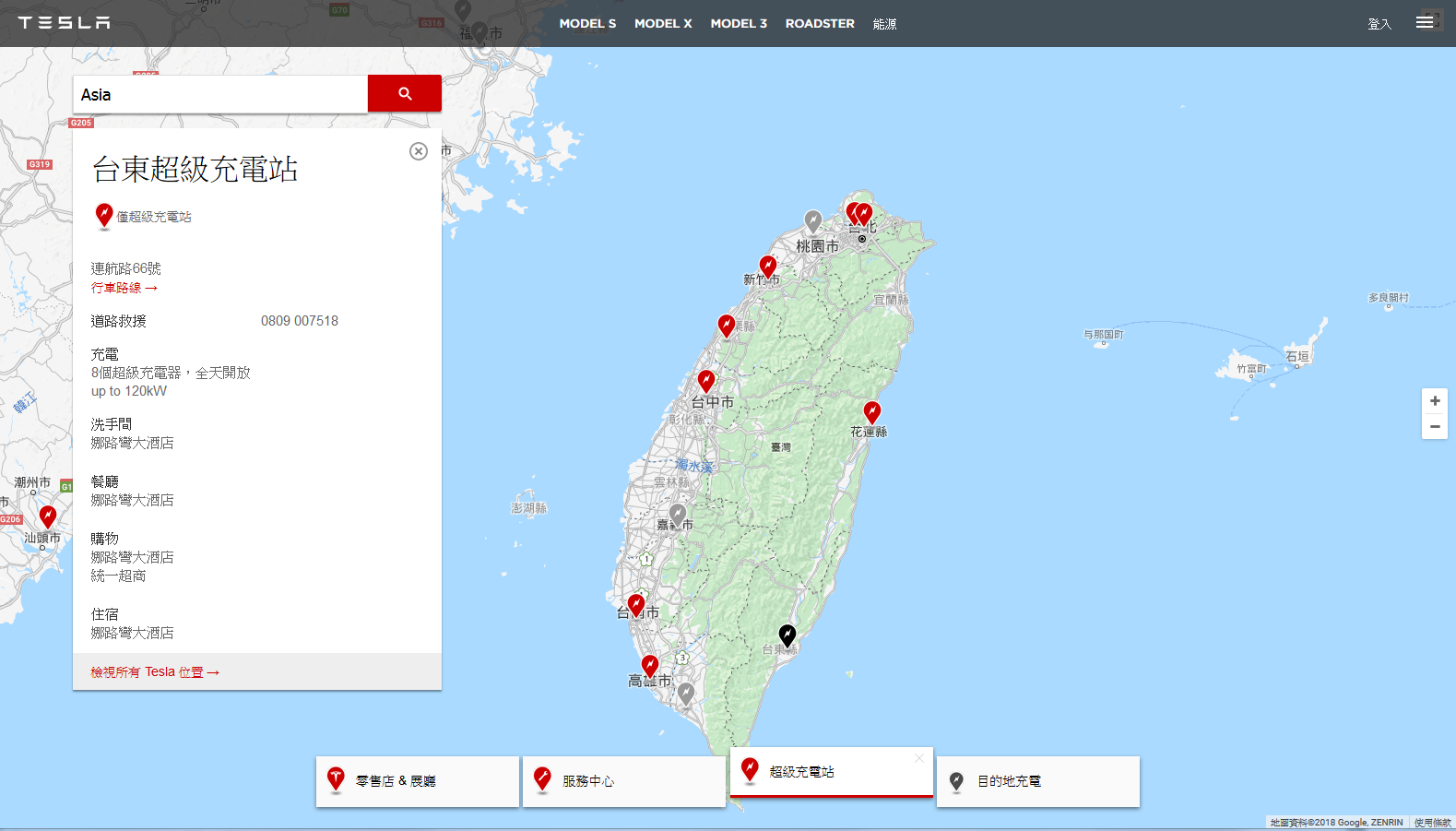The image size is (1456, 831).
Task: Click the 台東超級充電站 panel title
Action: (195, 170)
